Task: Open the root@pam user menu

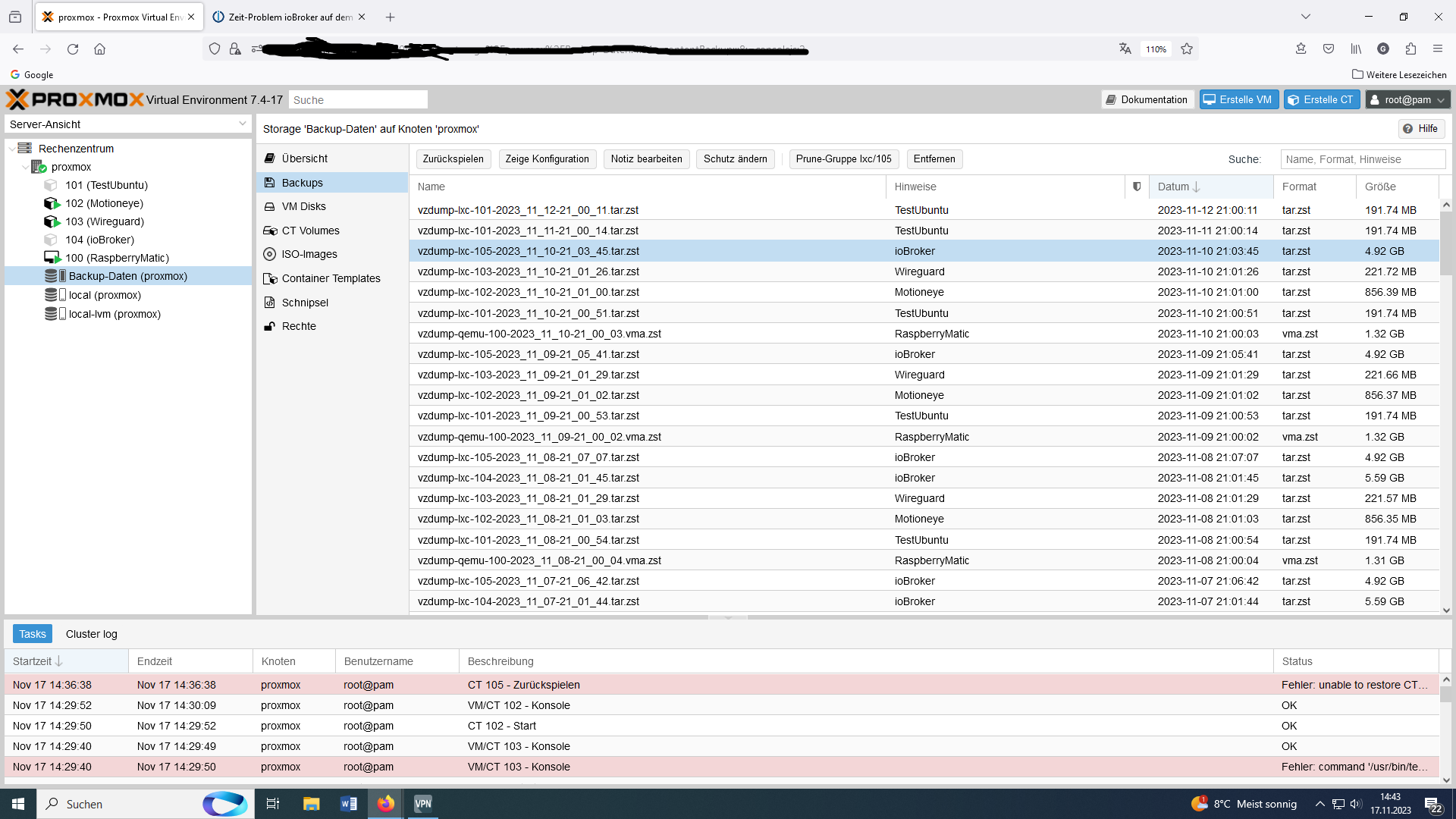Action: (x=1407, y=100)
